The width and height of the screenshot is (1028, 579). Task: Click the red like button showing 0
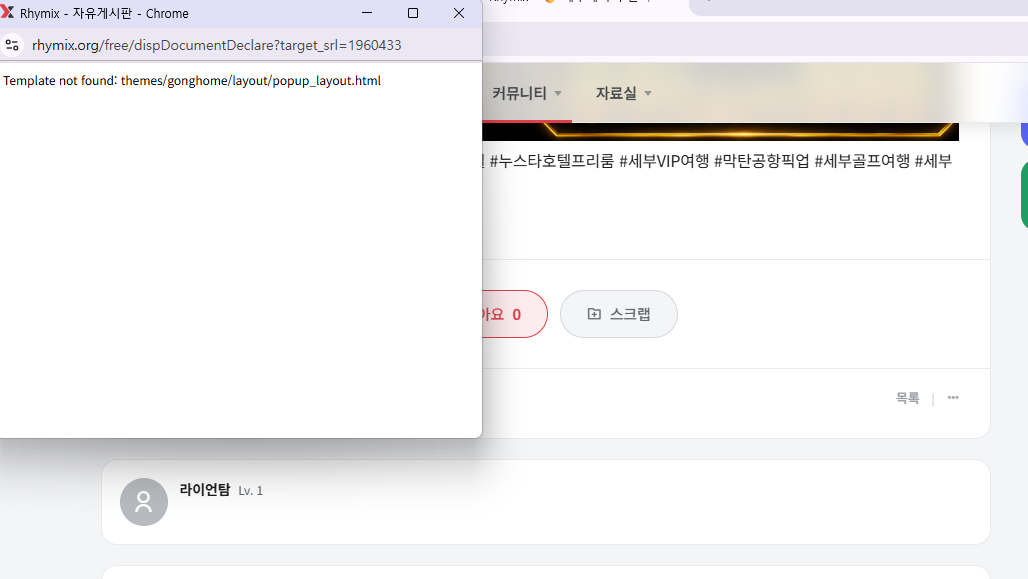(x=515, y=314)
